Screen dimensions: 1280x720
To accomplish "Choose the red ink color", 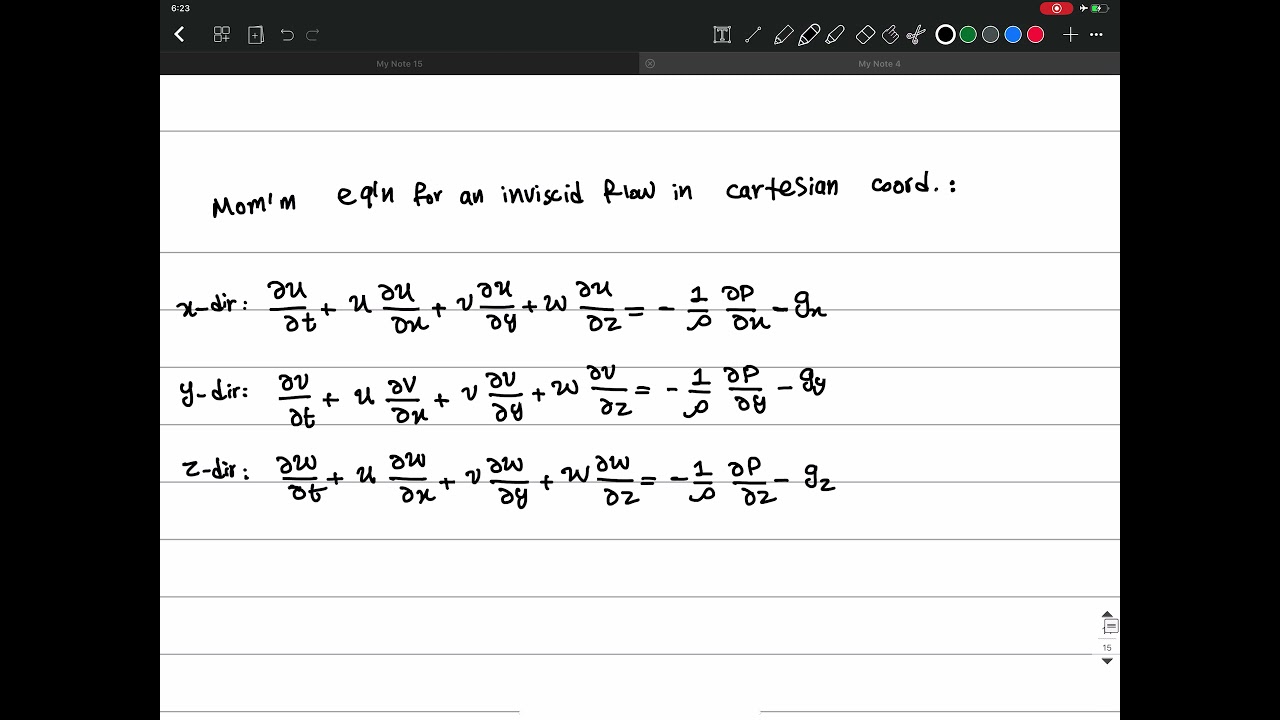I will [x=1036, y=35].
